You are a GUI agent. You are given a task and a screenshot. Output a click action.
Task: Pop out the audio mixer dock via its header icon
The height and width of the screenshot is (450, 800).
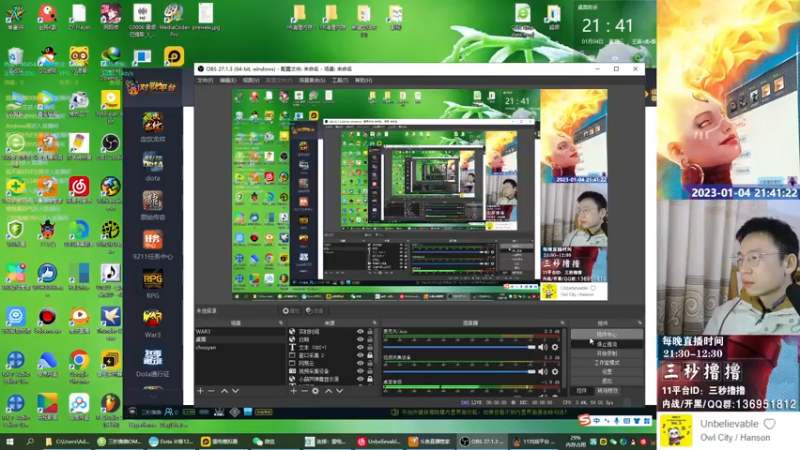pyautogui.click(x=563, y=323)
